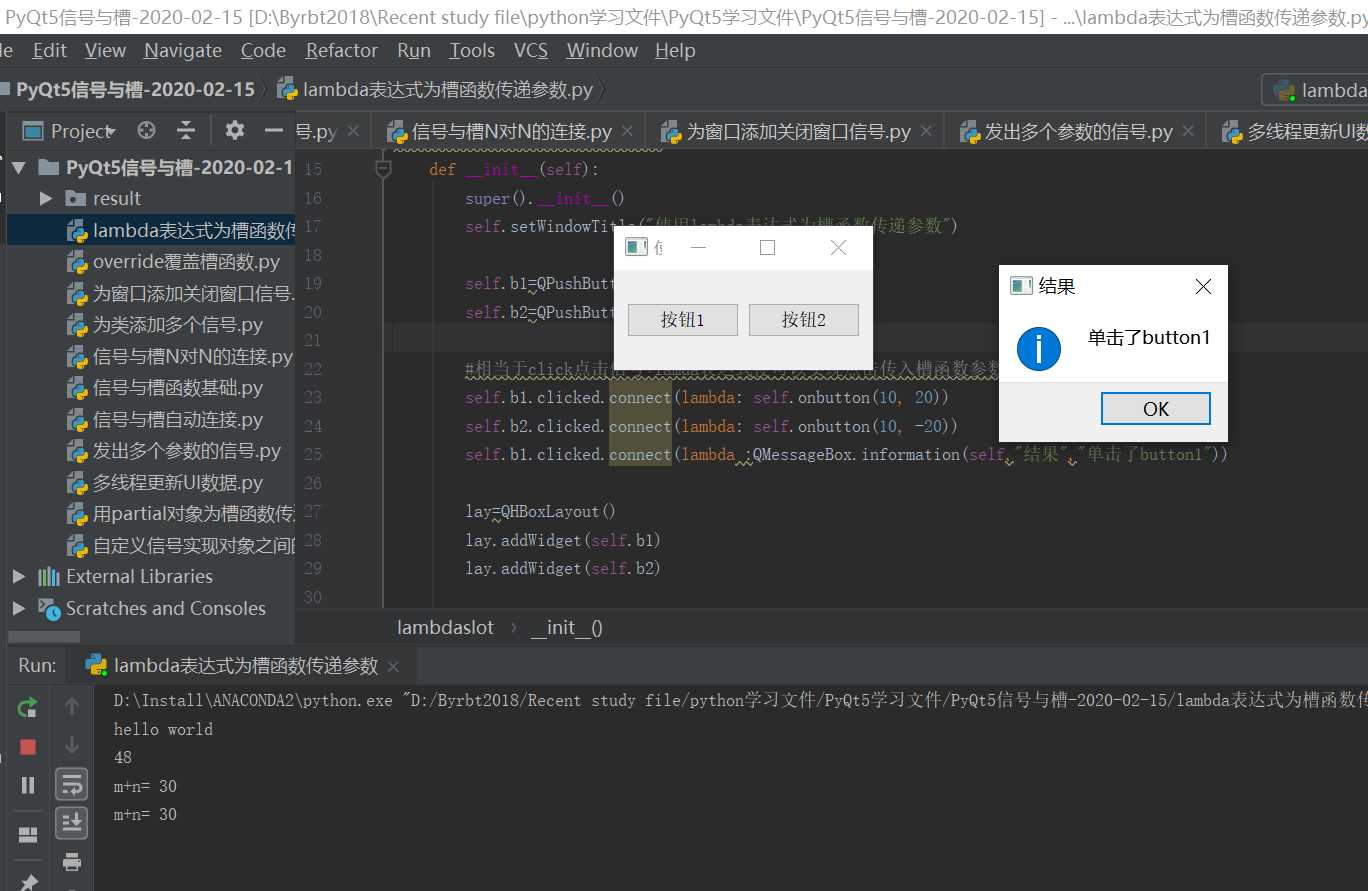
Task: Click the up-stack-trace arrow in the Run panel
Action: point(72,707)
